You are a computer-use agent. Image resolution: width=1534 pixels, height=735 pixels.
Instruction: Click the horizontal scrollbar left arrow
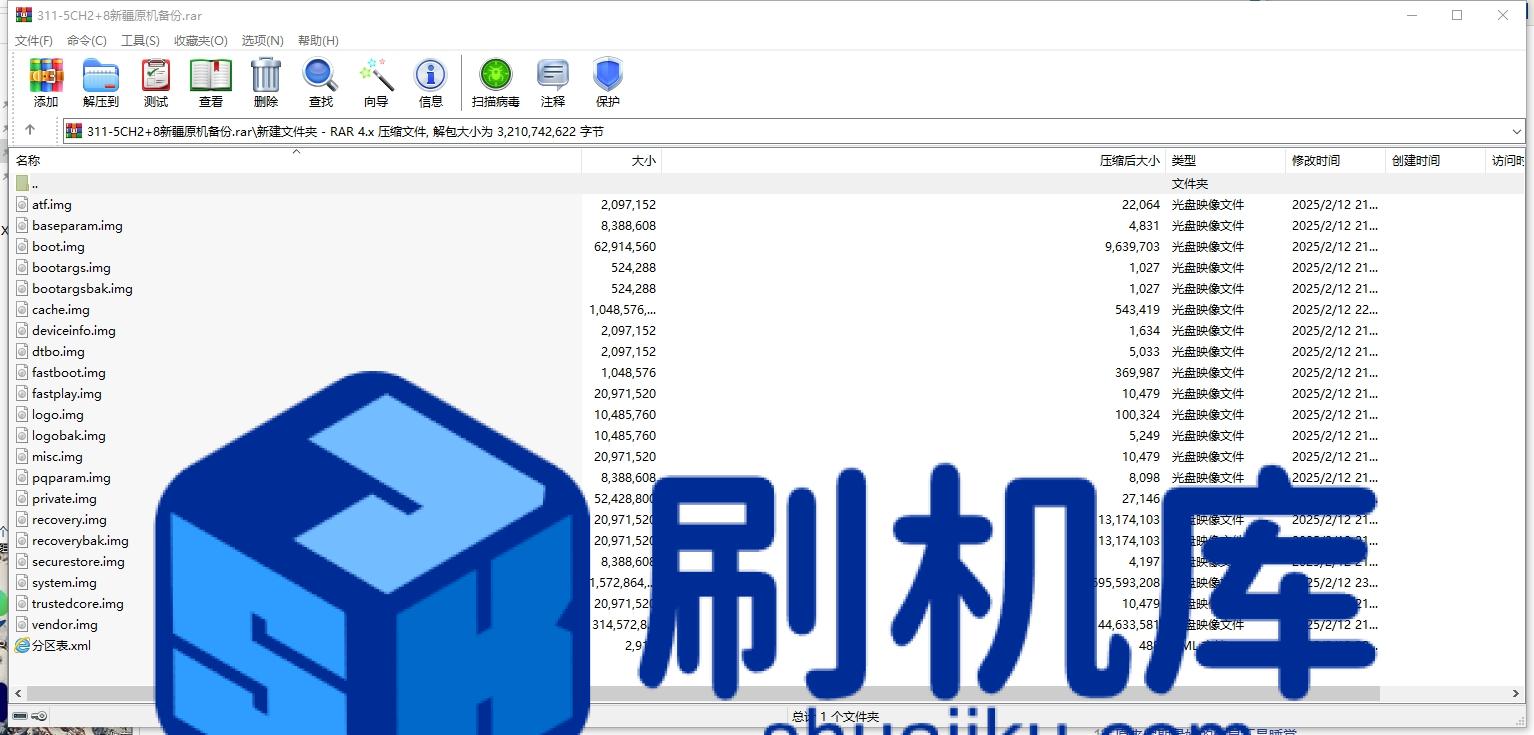pyautogui.click(x=18, y=693)
